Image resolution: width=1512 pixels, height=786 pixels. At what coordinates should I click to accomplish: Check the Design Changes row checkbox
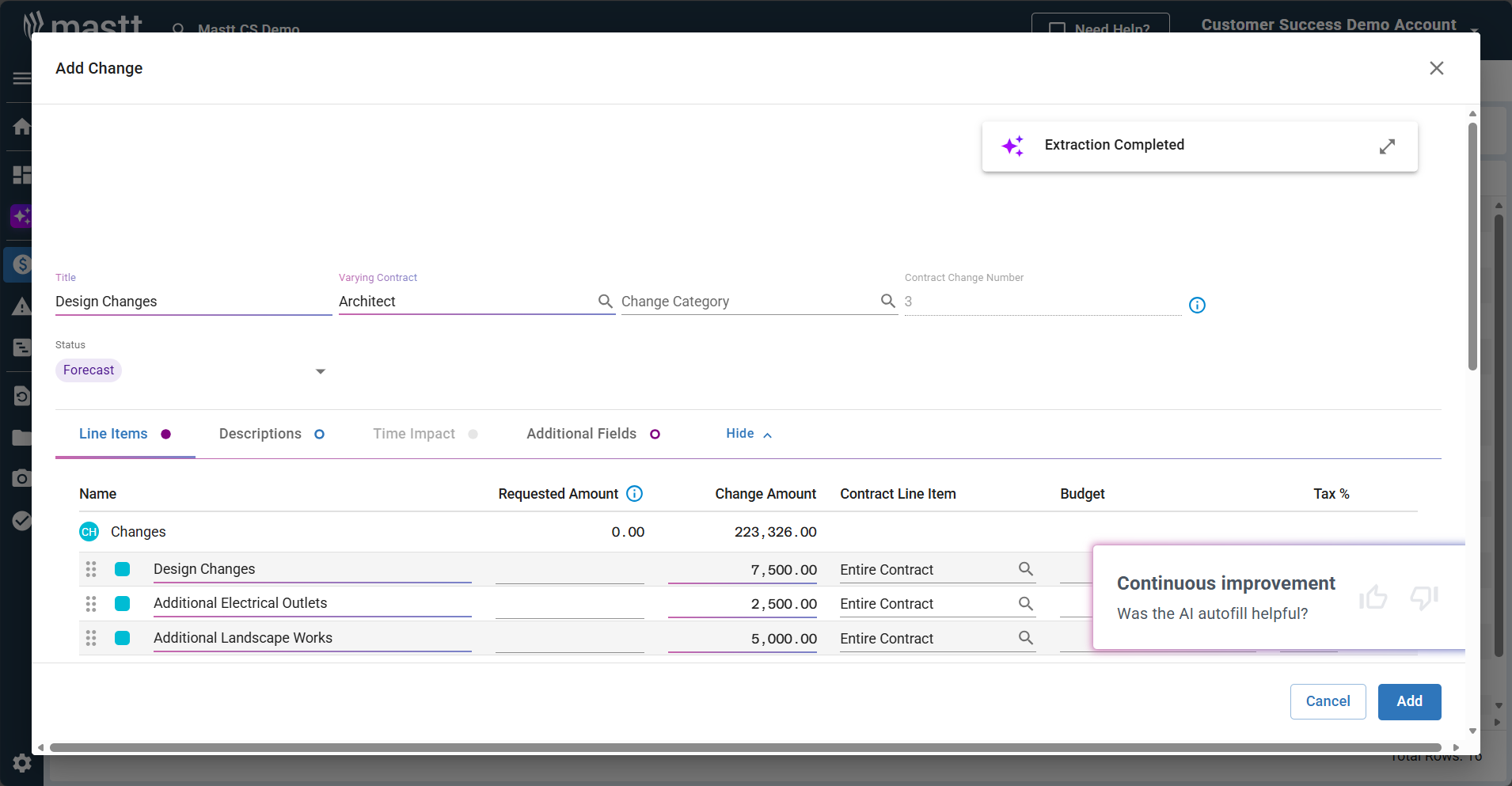point(122,568)
